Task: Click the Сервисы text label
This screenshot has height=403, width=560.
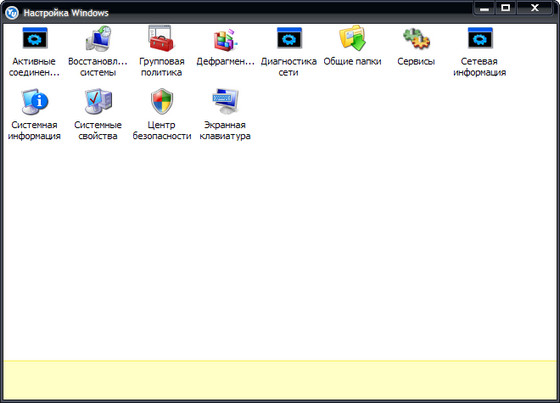Action: point(416,62)
